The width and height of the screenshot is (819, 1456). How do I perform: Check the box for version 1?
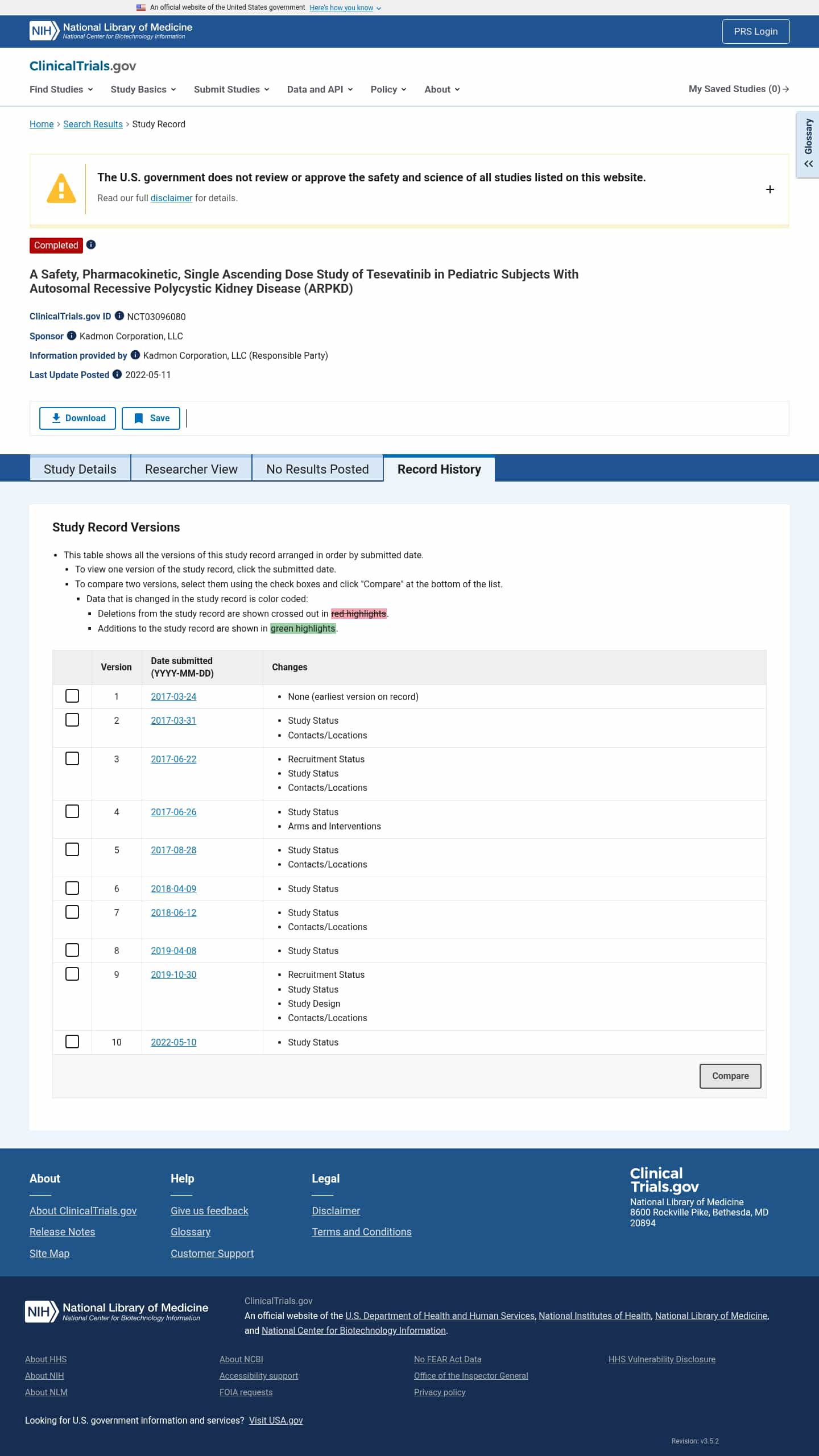tap(72, 696)
